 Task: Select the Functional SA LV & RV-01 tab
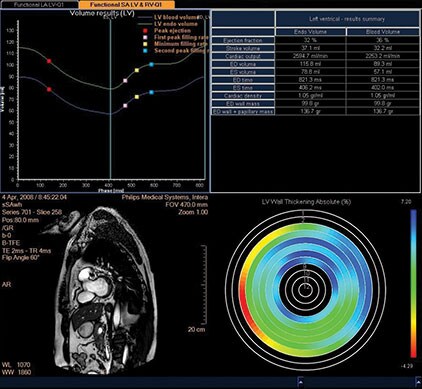126,5
